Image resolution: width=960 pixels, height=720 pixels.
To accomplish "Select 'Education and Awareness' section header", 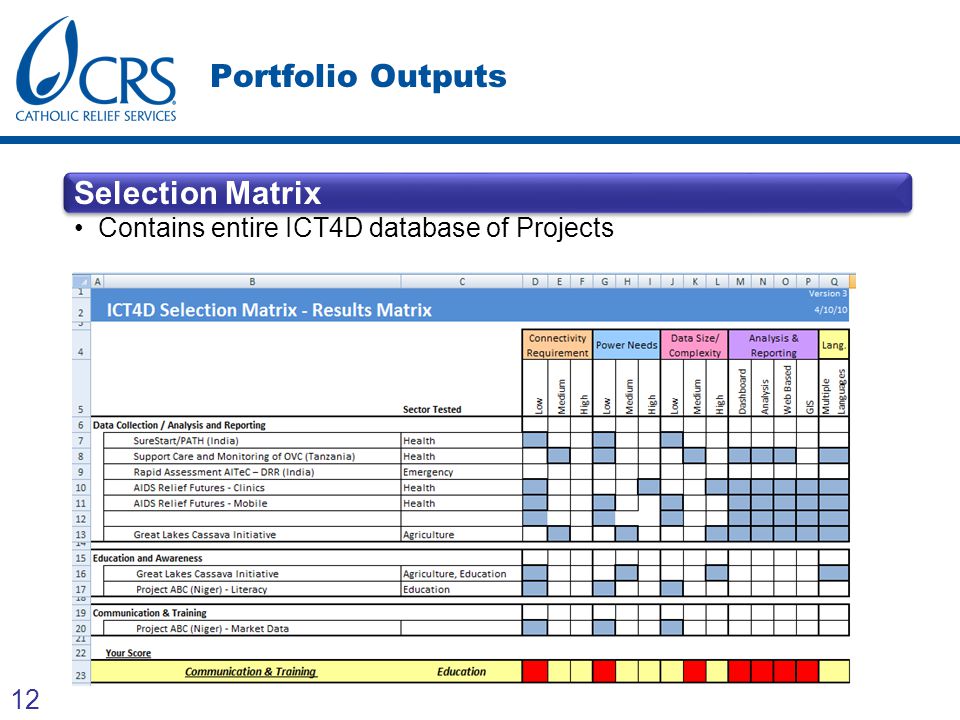I will tap(148, 558).
